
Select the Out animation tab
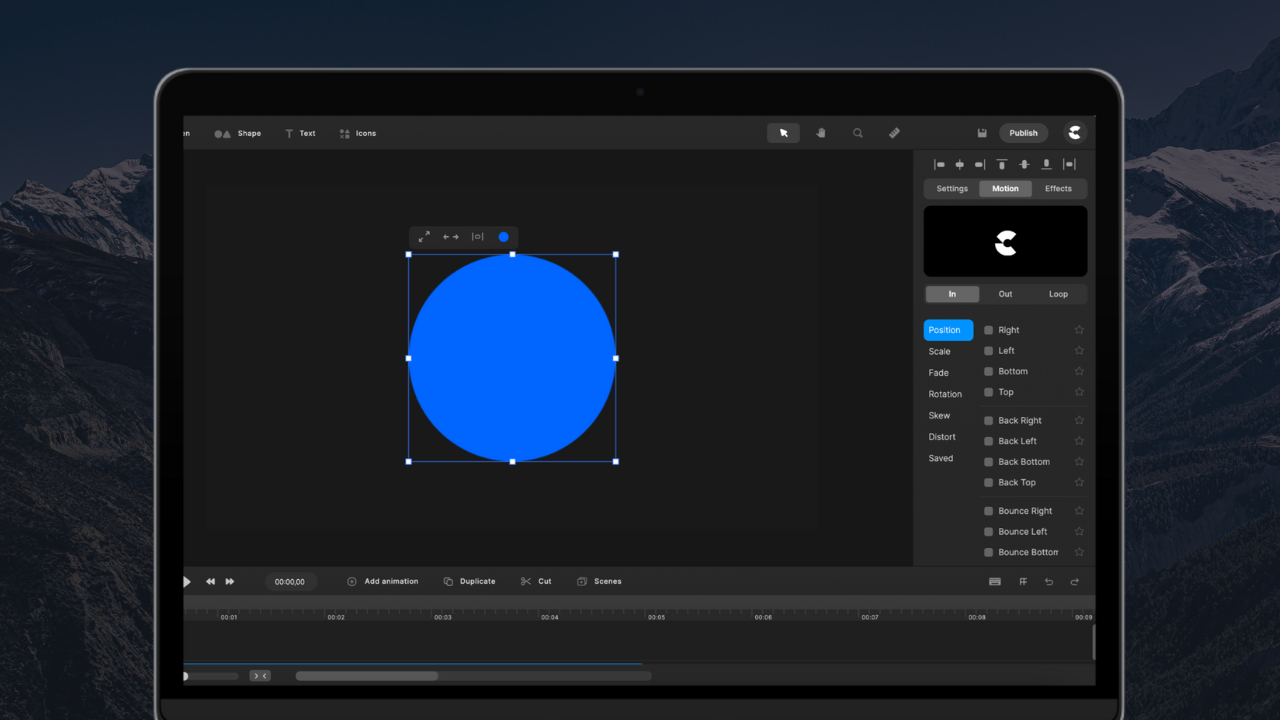(1006, 294)
